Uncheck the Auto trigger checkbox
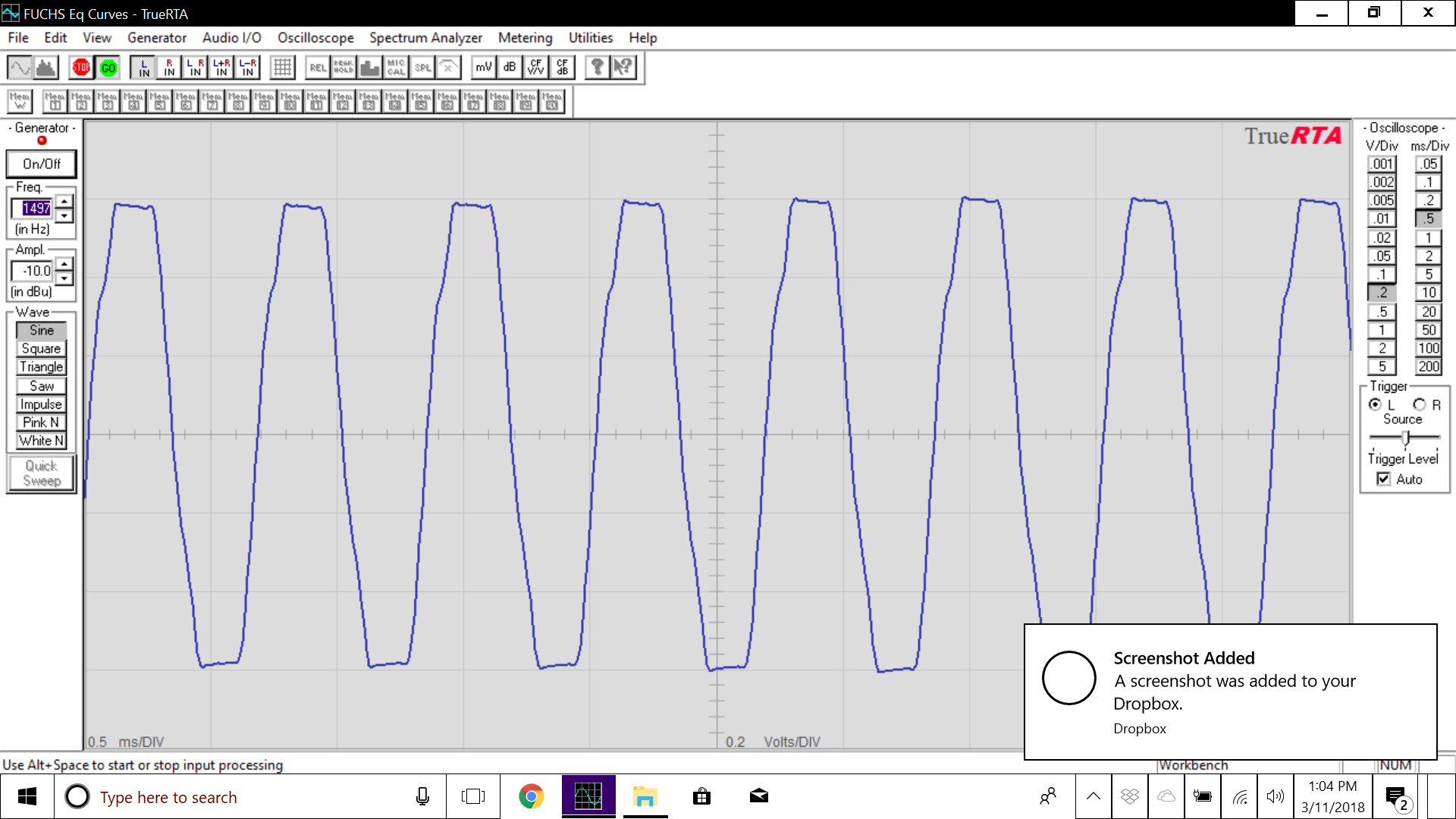The width and height of the screenshot is (1456, 819). [1383, 479]
